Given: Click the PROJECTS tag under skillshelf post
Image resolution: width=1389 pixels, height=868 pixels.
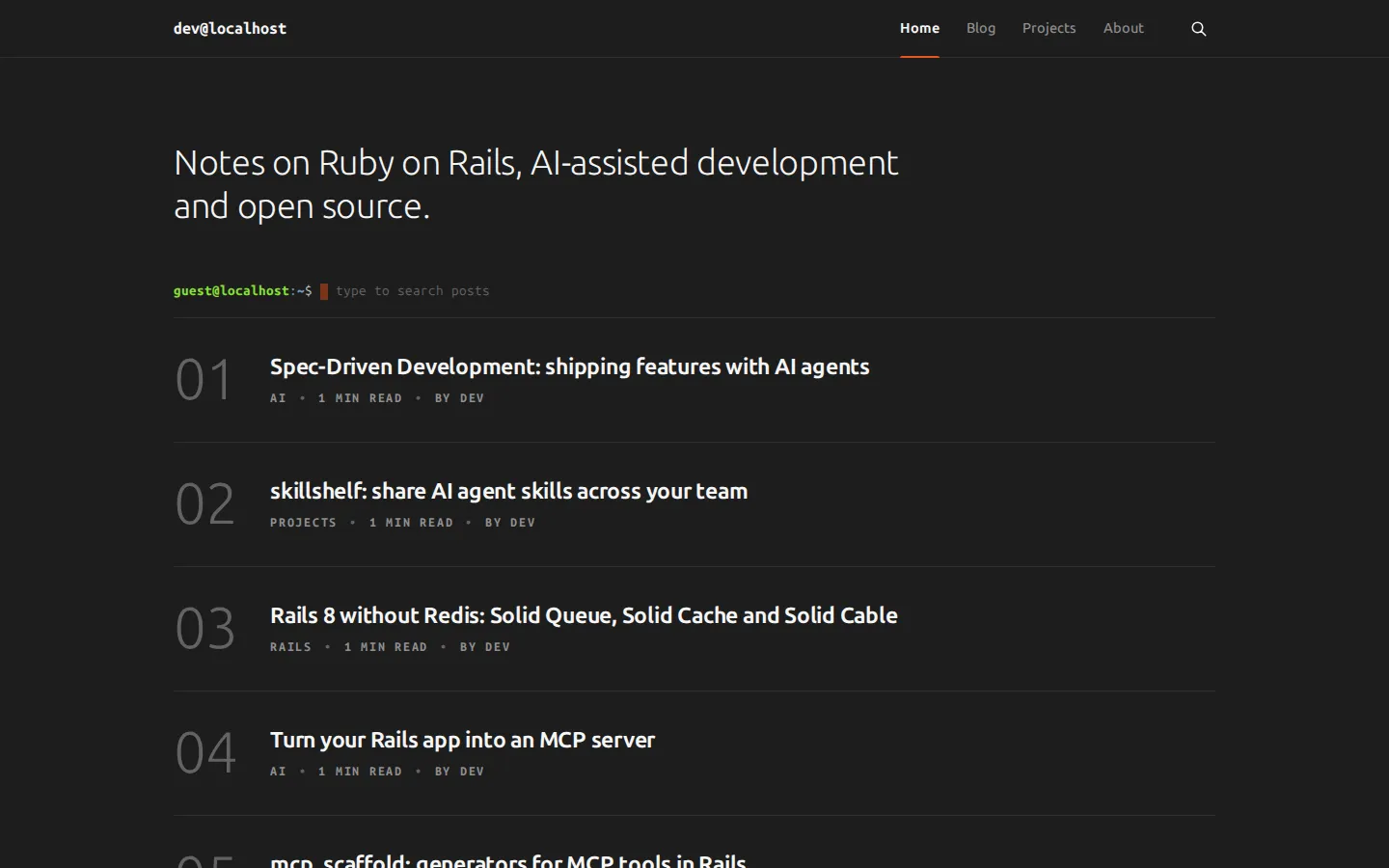Looking at the screenshot, I should (x=303, y=522).
